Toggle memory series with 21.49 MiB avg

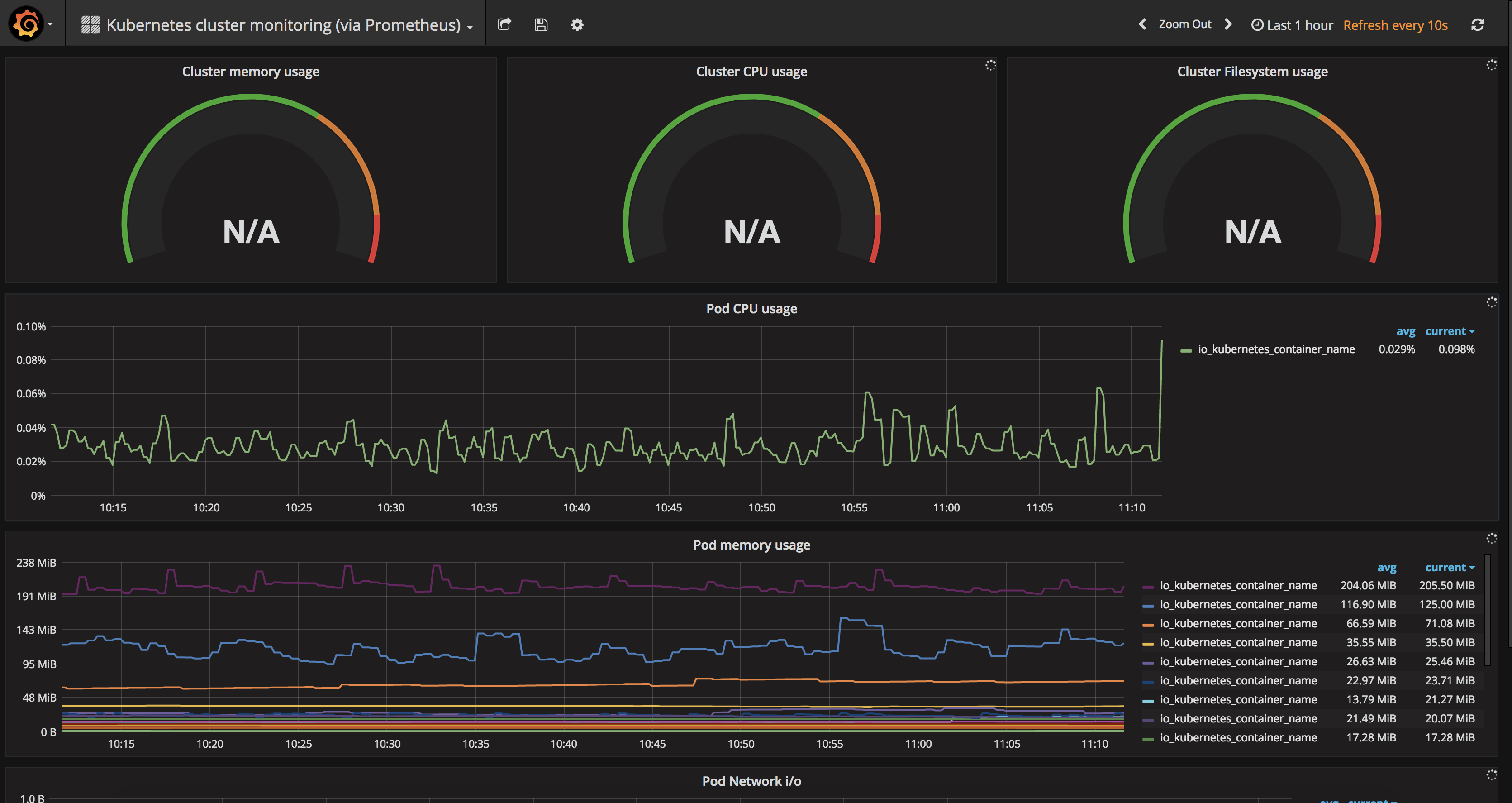(1238, 718)
